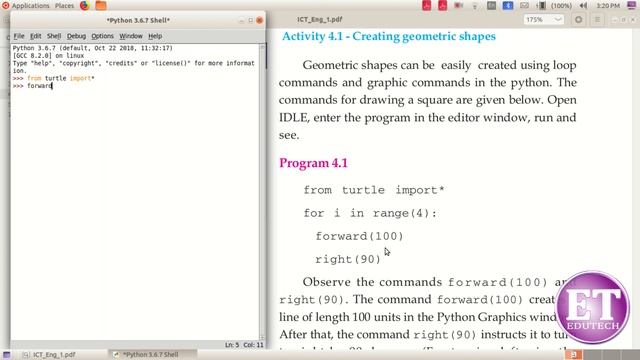Click the screen recorder tray icon
Viewport: 640px width, 360px height.
click(x=459, y=6)
